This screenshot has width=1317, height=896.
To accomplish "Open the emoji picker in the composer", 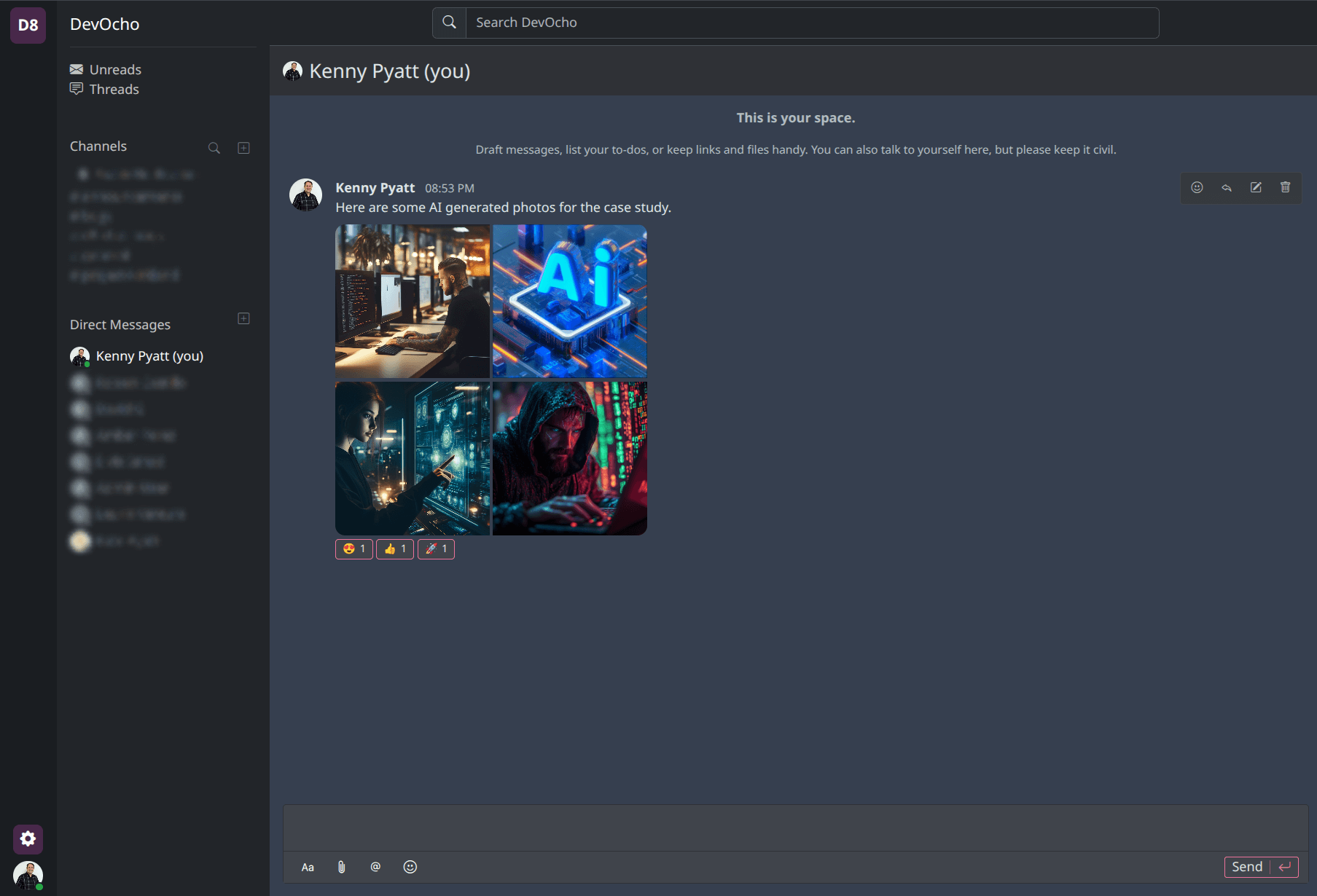I will 410,867.
